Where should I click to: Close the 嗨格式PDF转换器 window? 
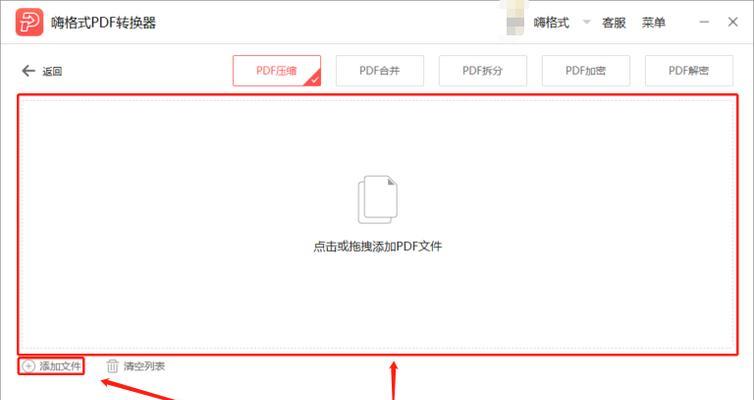click(733, 22)
